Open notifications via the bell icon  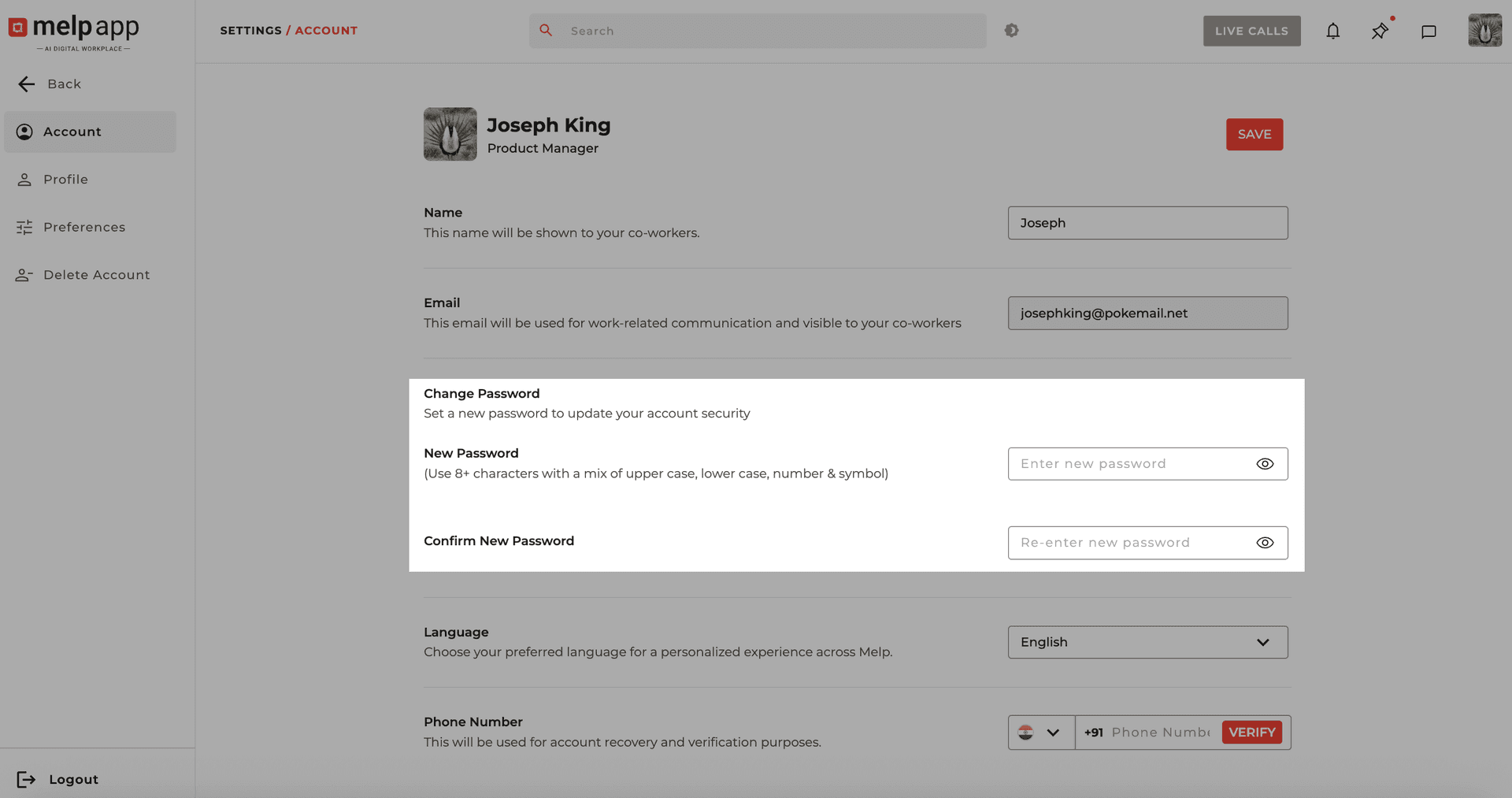click(1333, 31)
